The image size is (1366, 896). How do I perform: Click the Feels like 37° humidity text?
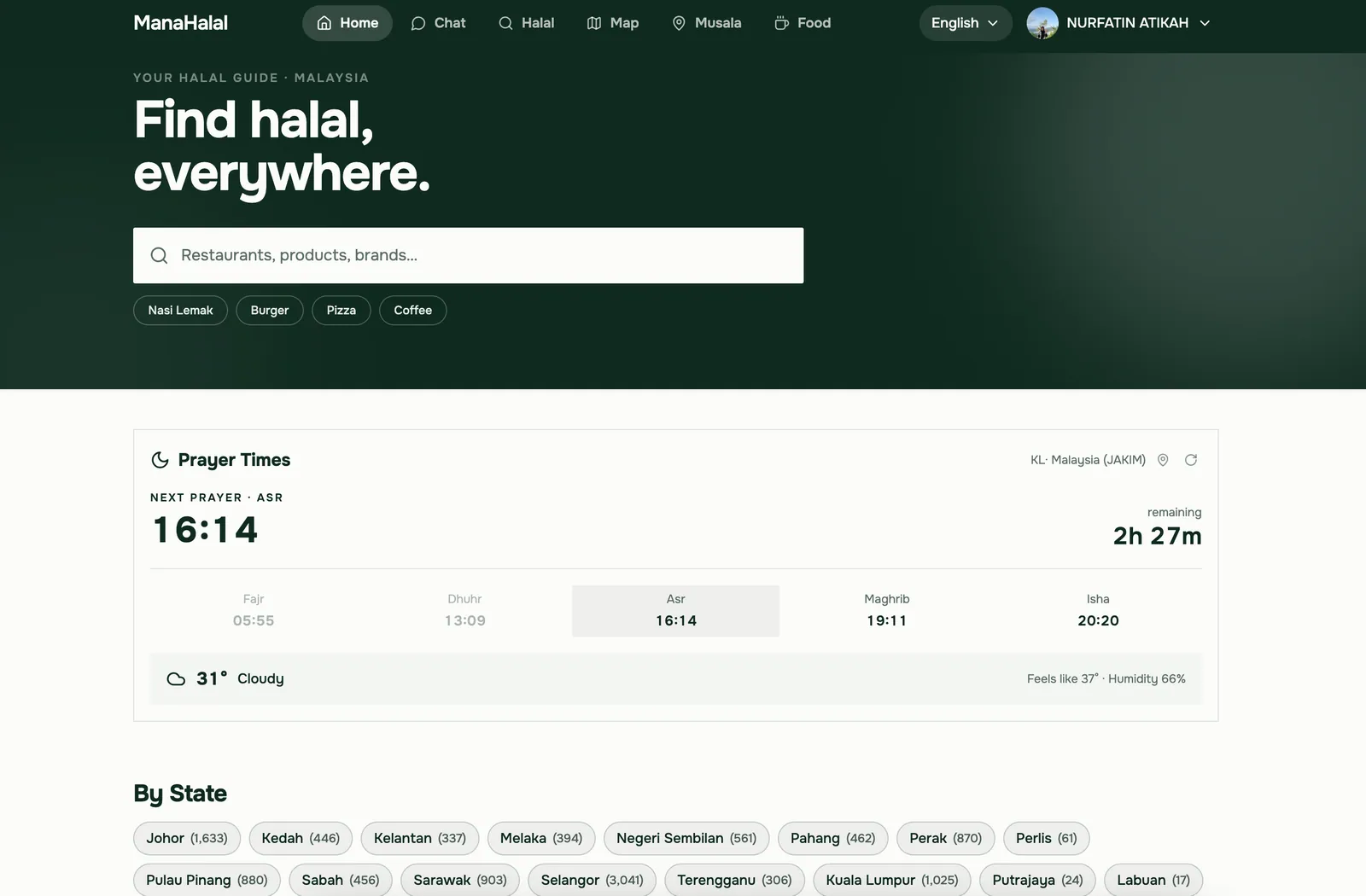[1106, 679]
